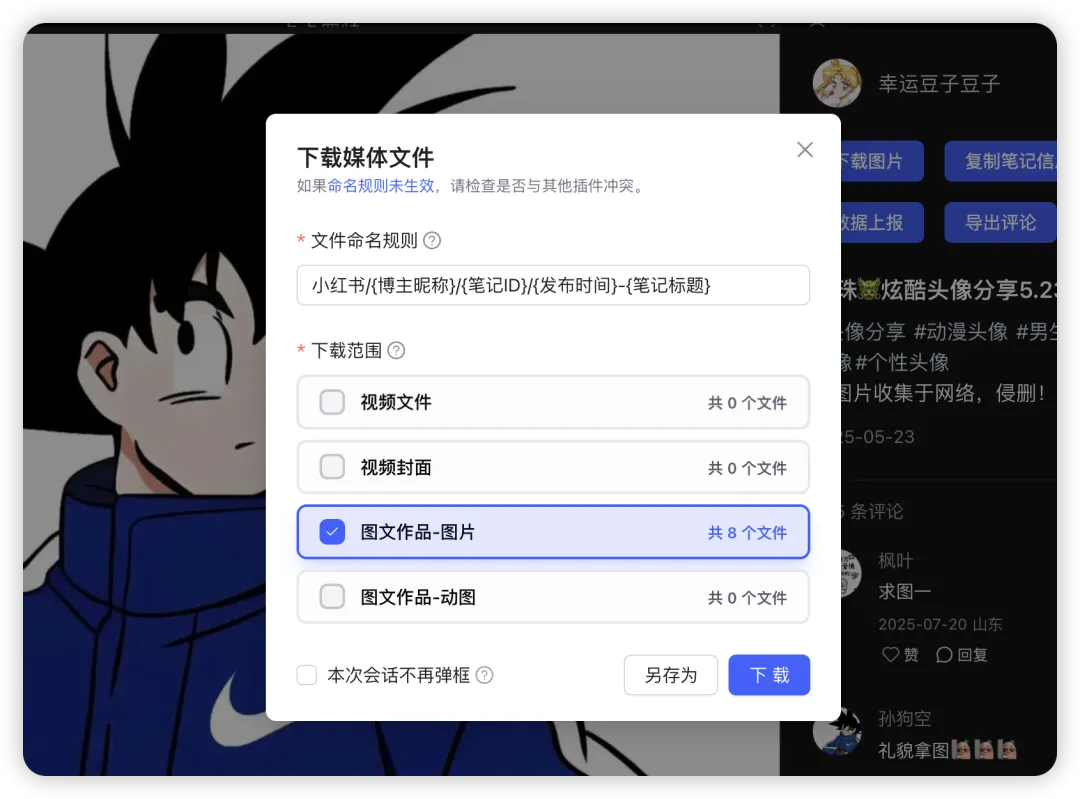Open 孙狗空 commenter avatar
The height and width of the screenshot is (799, 1080).
coord(837,731)
